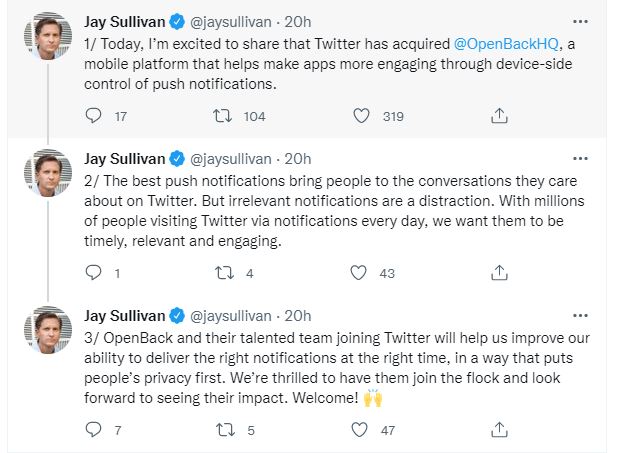Open the more options menu on third tweet
This screenshot has height=453, width=620.
(580, 316)
